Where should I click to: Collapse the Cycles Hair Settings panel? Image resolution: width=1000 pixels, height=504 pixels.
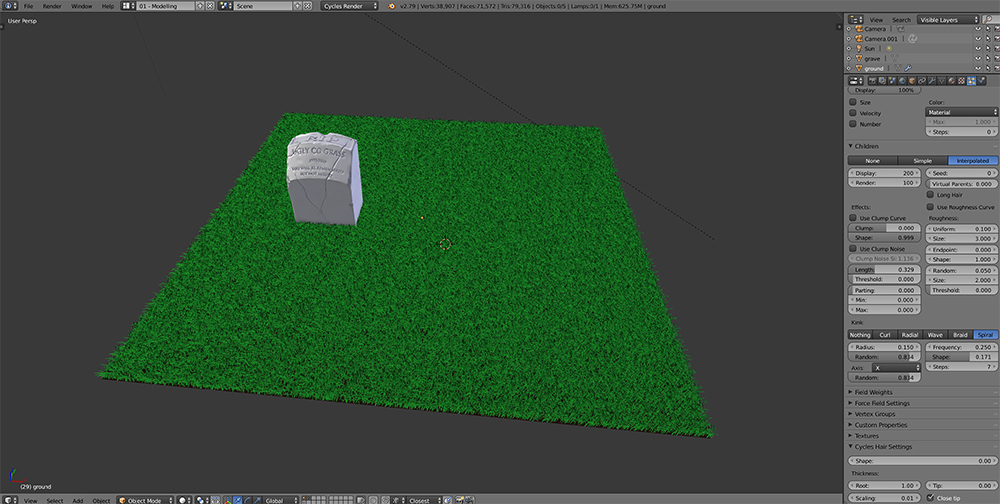pyautogui.click(x=883, y=447)
